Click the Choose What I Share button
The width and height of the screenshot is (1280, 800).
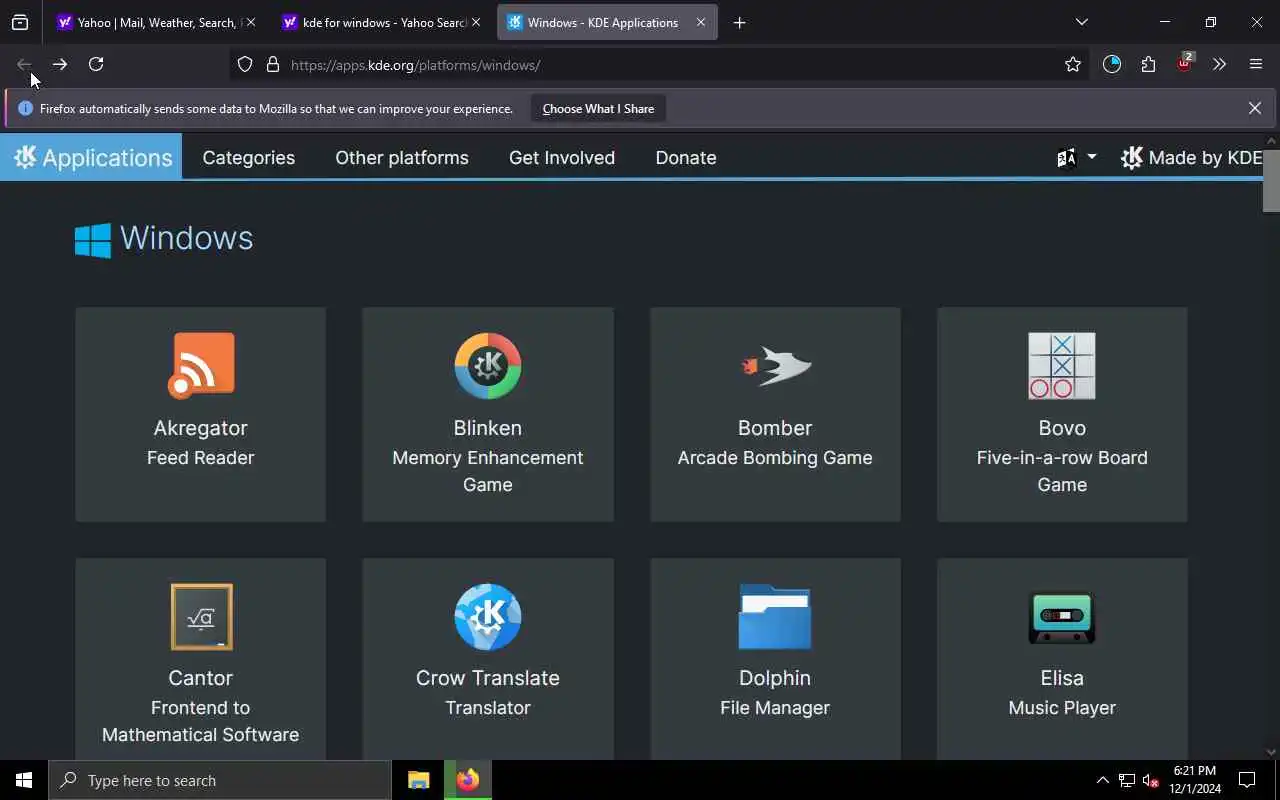pos(598,108)
